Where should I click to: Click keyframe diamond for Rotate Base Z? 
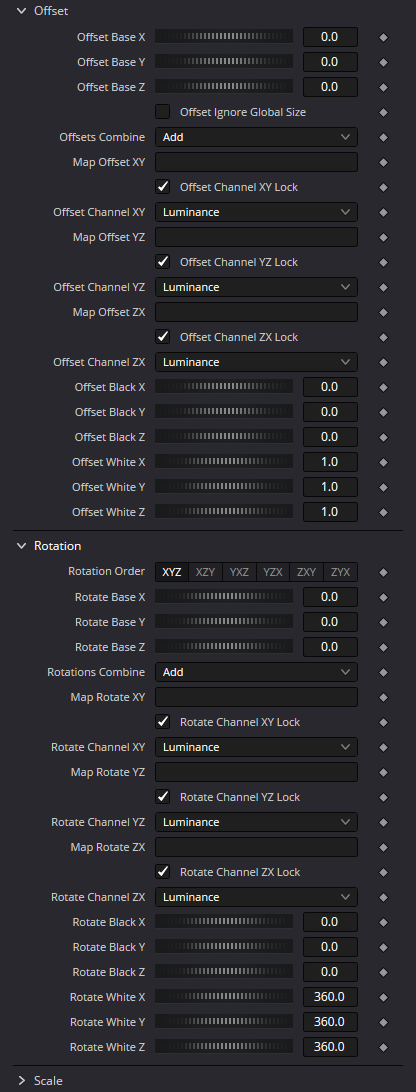tap(383, 647)
